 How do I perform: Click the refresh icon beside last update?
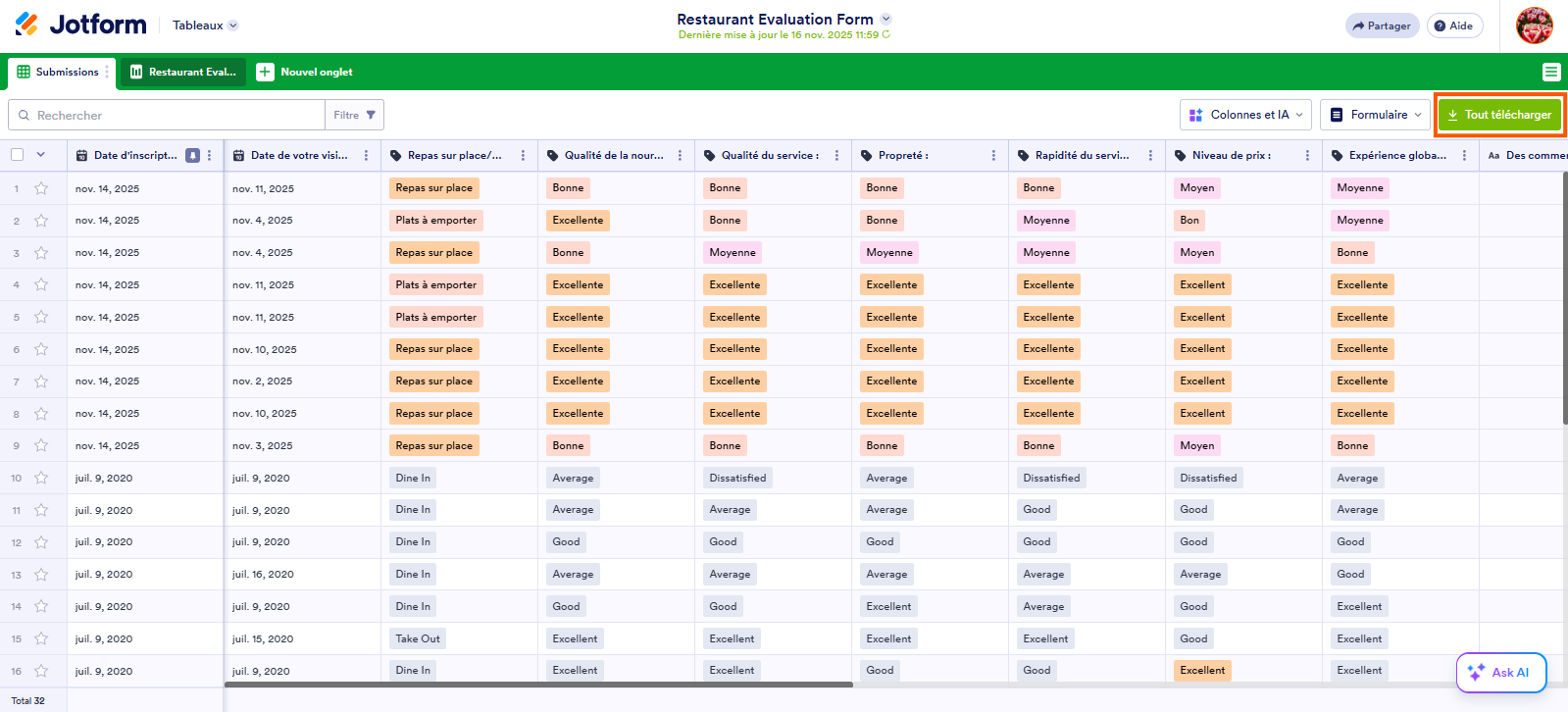tap(886, 34)
